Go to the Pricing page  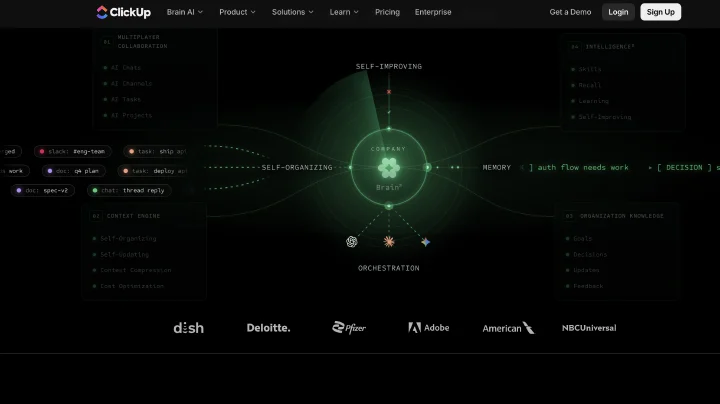387,12
